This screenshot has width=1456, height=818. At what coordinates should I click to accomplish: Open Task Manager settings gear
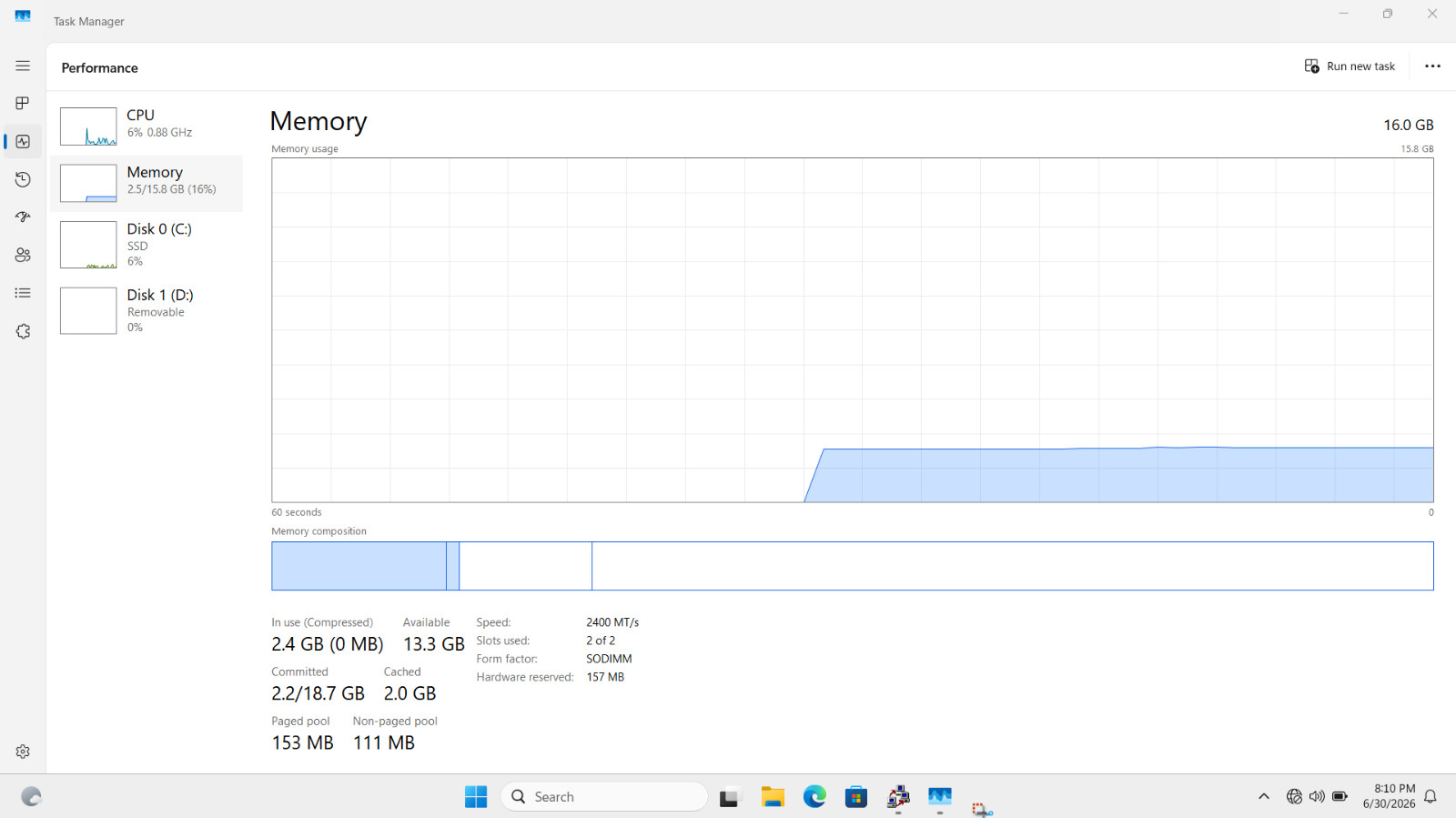click(x=23, y=752)
